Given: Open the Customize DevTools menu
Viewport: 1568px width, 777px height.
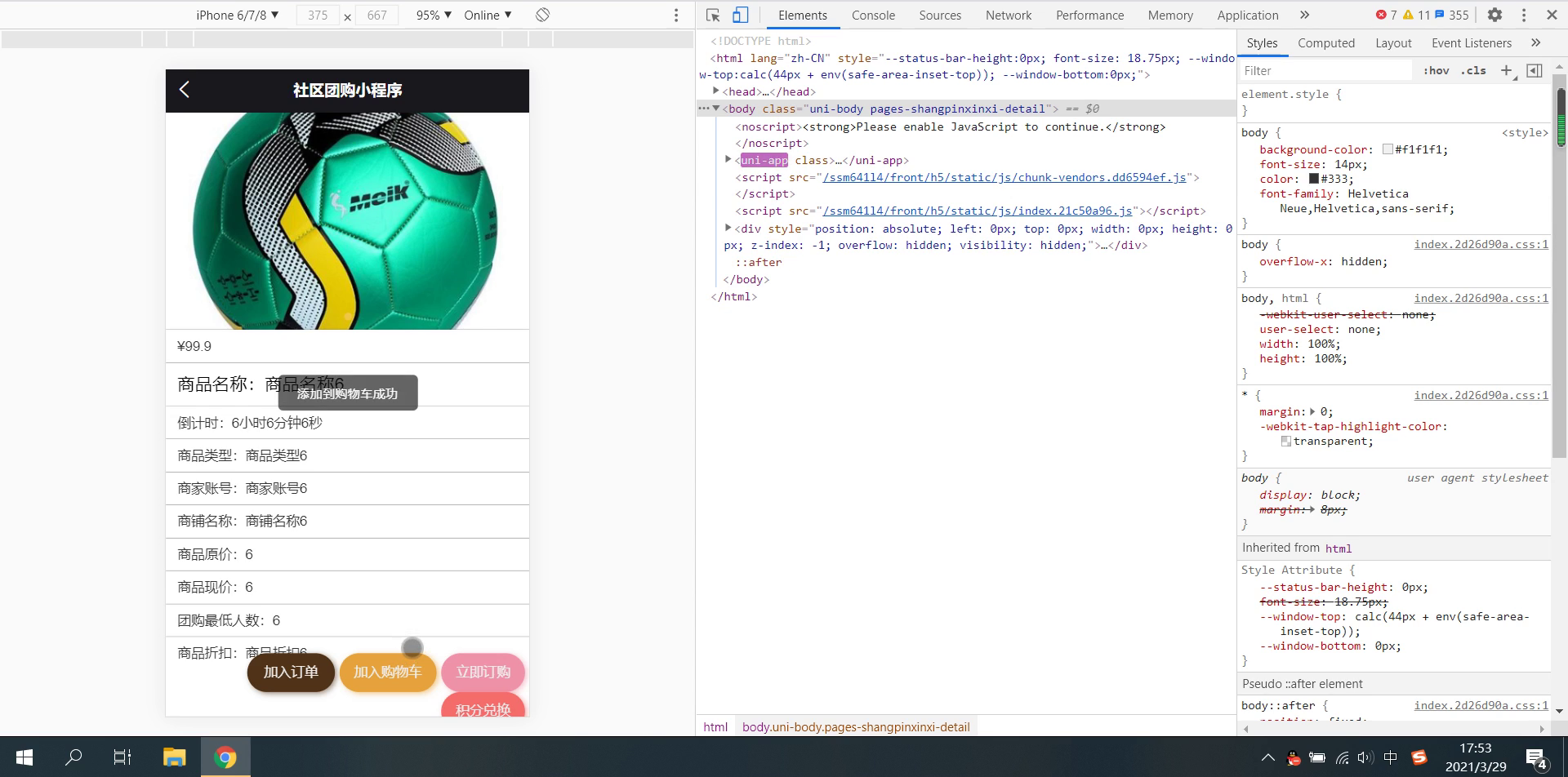Looking at the screenshot, I should 1523,15.
